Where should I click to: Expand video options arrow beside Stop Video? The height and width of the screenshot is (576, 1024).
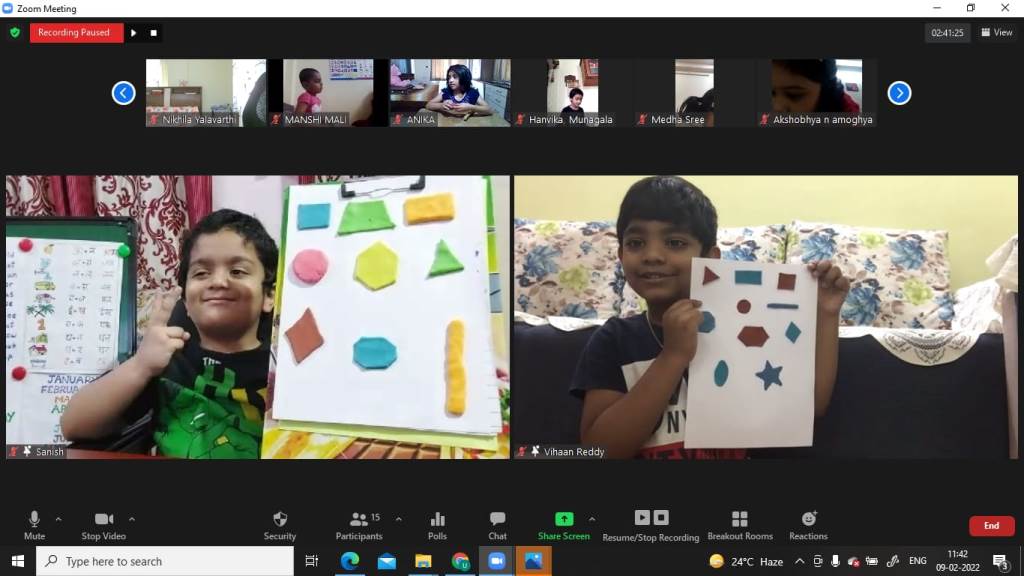[132, 519]
